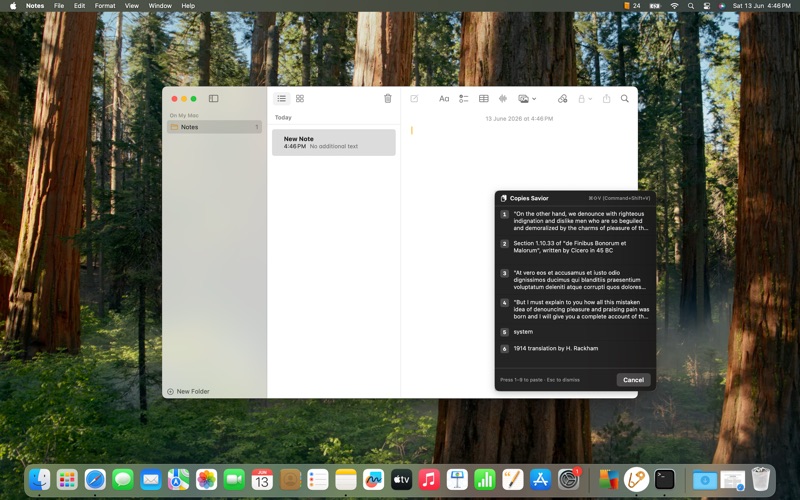Open the File menu
Viewport: 800px width, 500px height.
point(59,6)
